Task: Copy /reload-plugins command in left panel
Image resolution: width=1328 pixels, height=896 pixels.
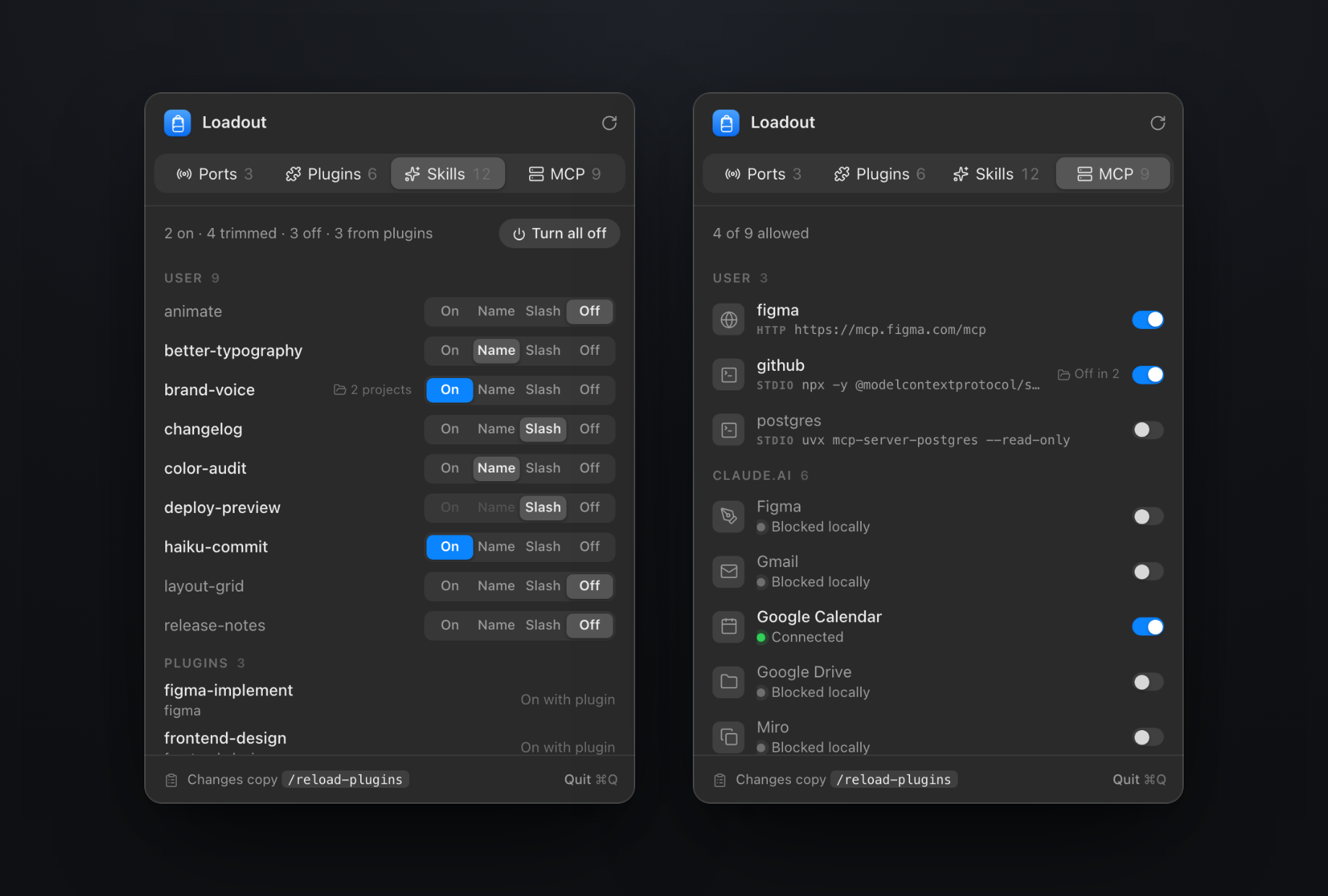Action: point(345,780)
